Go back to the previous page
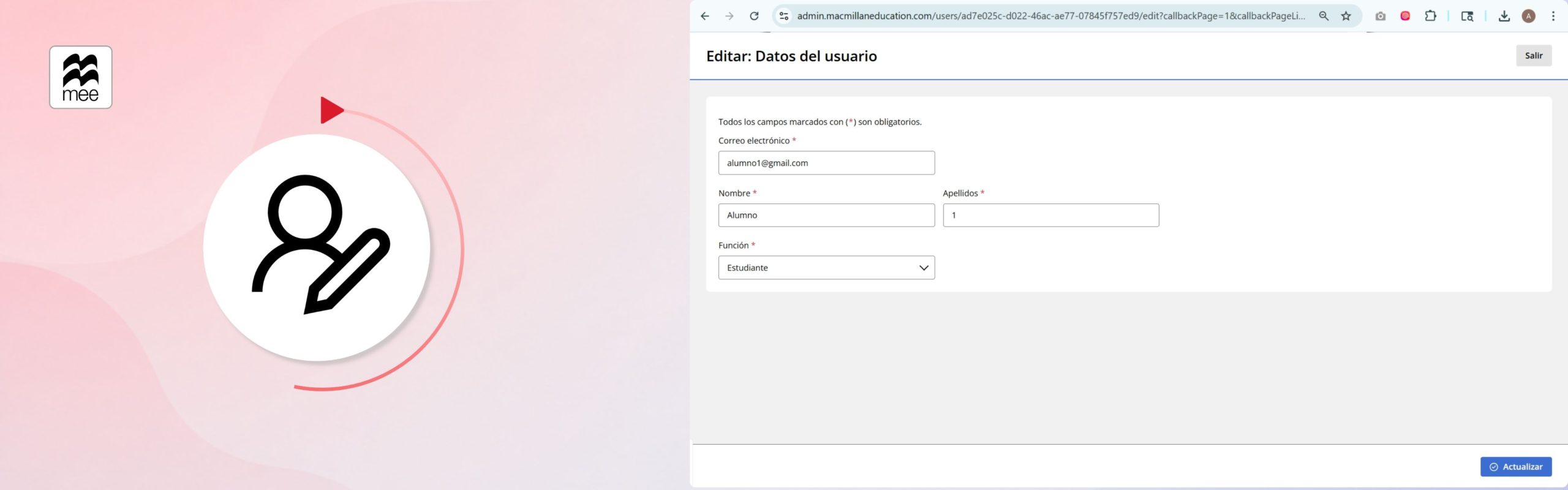Viewport: 1568px width, 490px height. point(704,17)
